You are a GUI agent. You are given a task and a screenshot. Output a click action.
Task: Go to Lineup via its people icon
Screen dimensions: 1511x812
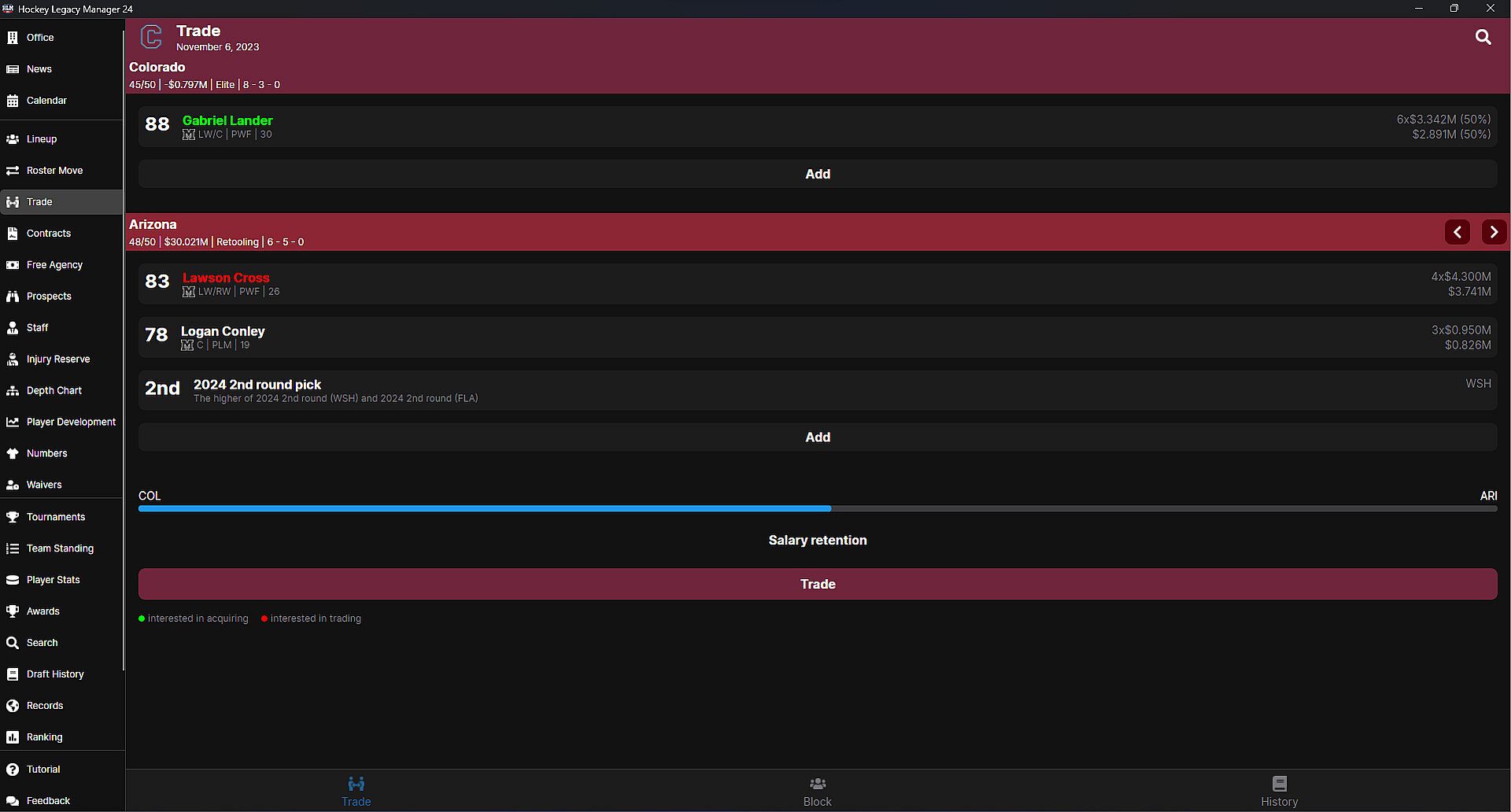(13, 139)
